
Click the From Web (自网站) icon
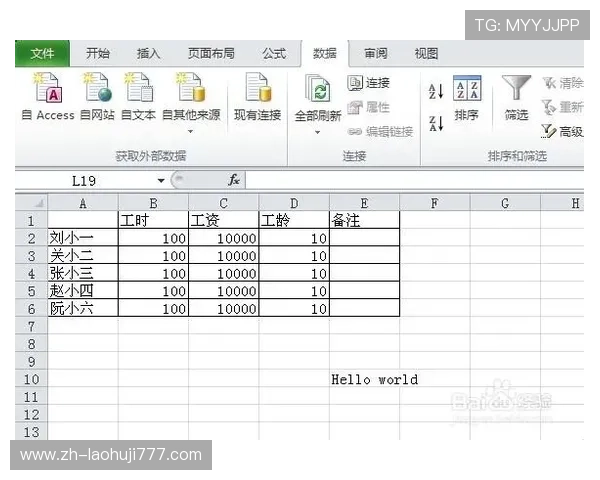tap(97, 87)
